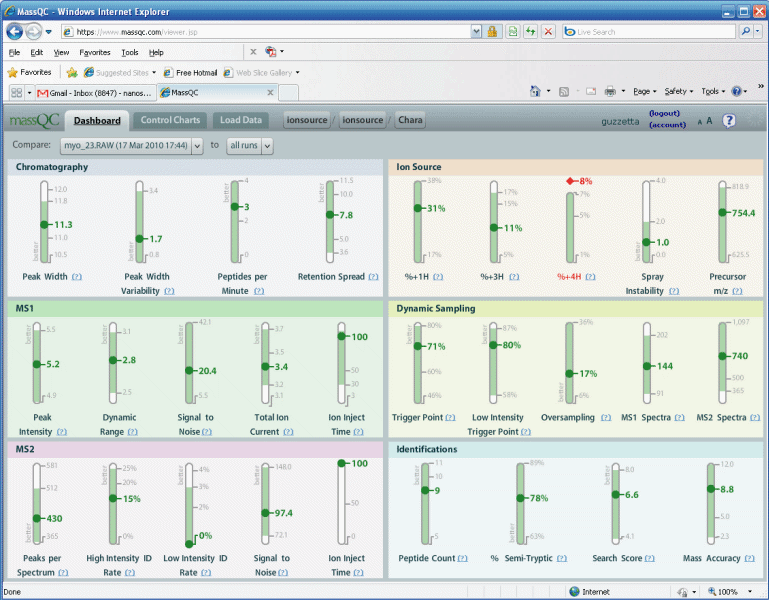This screenshot has height=600, width=769.
Task: Click the red toolbar icon beside the close X
Action: [x=271, y=51]
